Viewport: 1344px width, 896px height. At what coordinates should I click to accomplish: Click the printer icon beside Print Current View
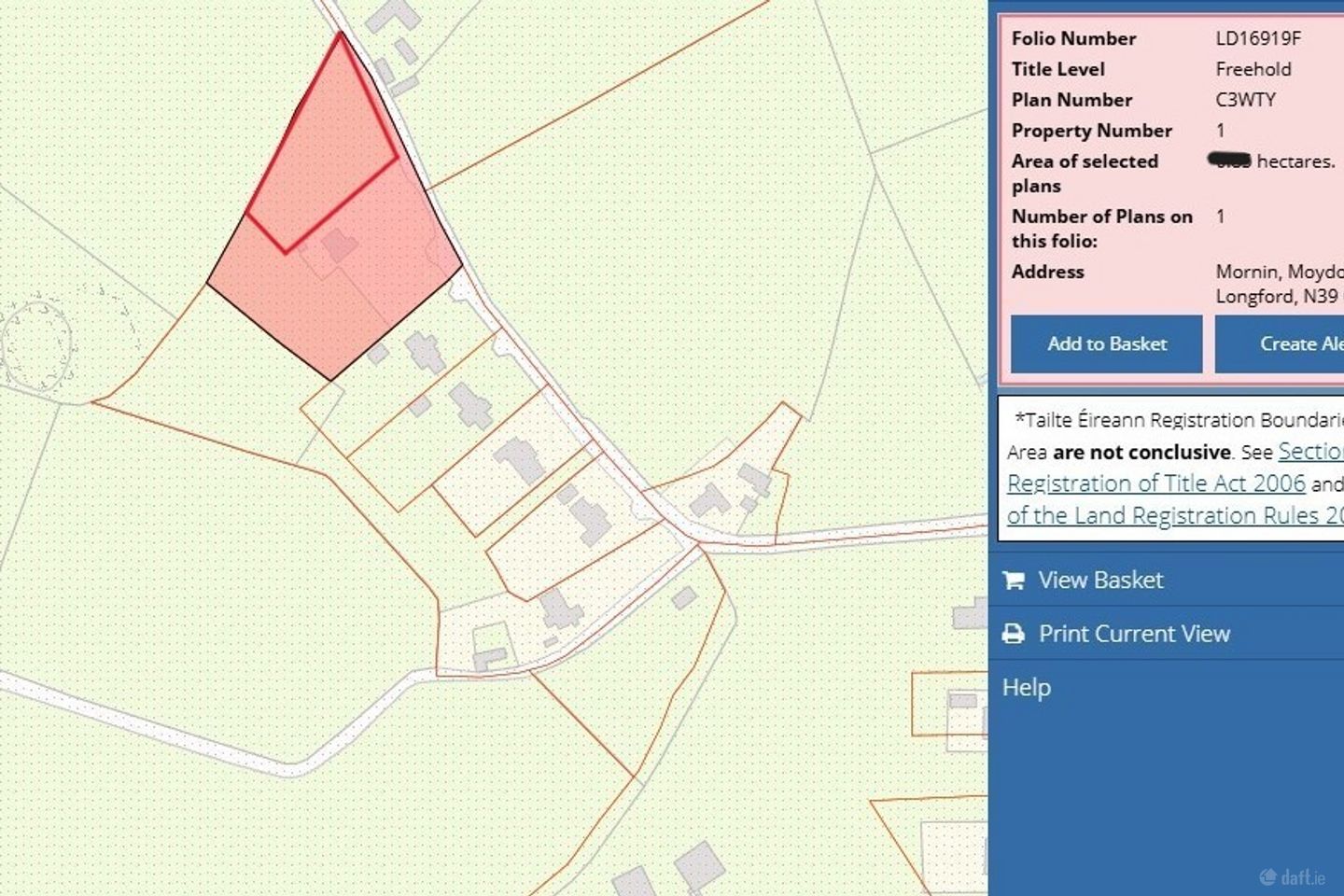pos(1014,633)
